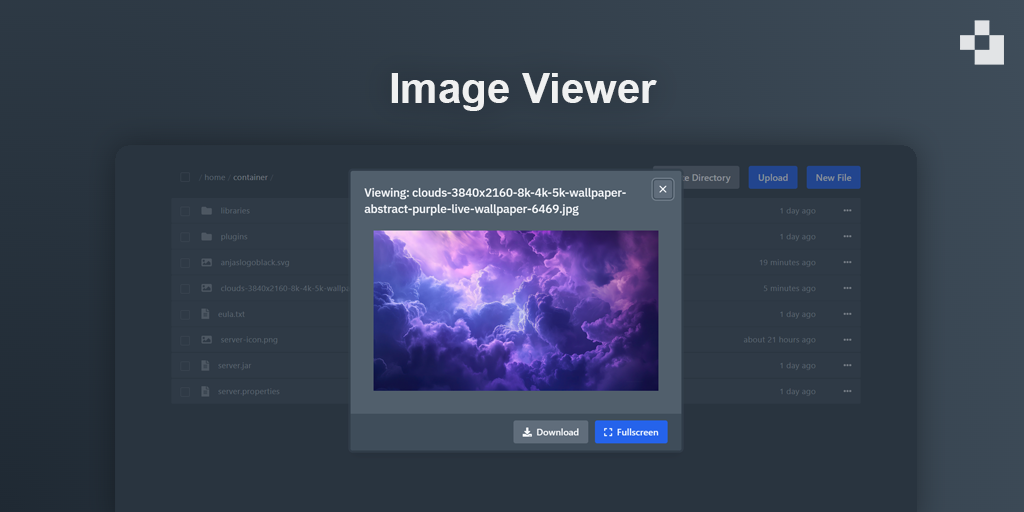The height and width of the screenshot is (512, 1024).
Task: Tick the eula.txt checkbox
Action: [185, 314]
